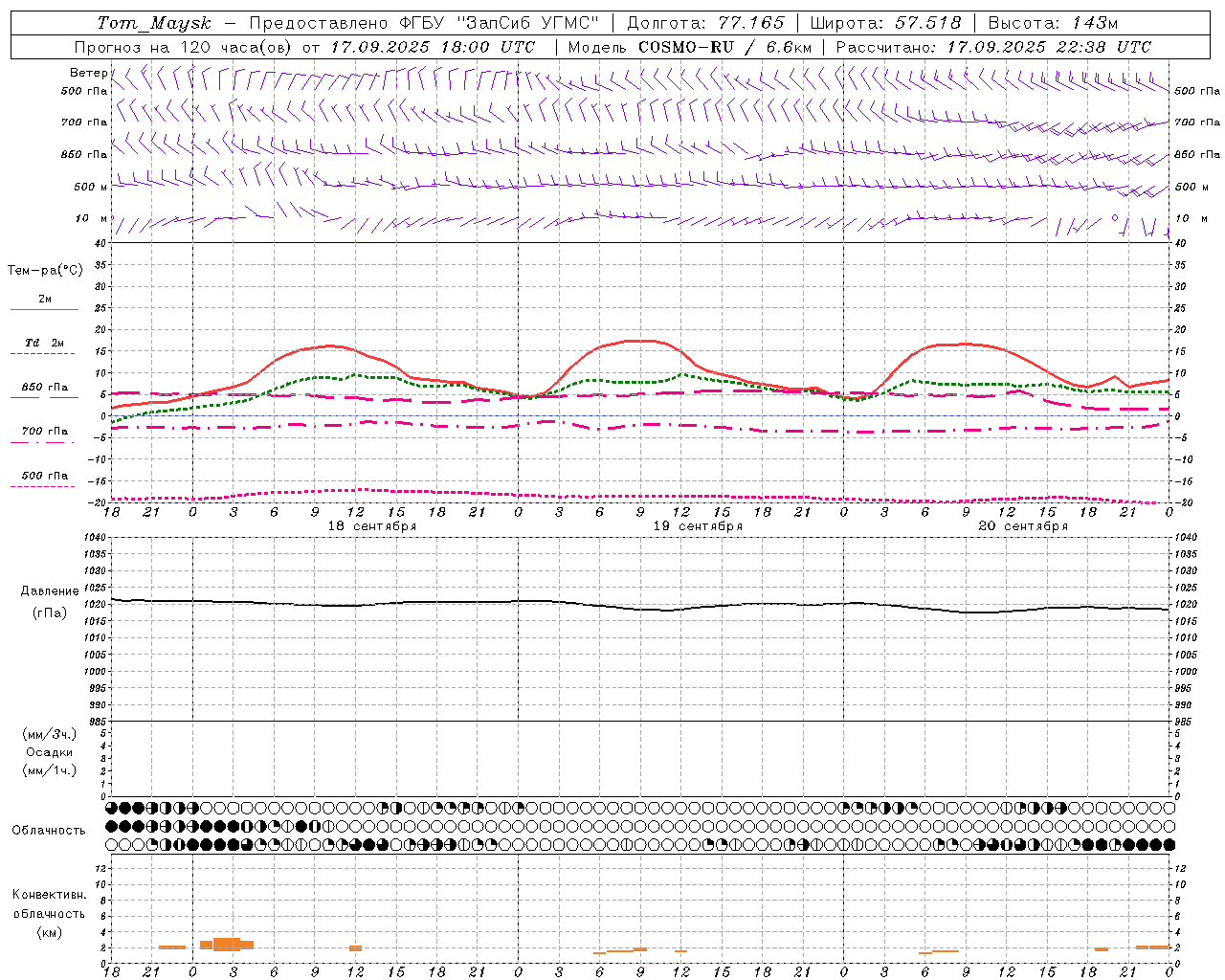Click the Конвективн. облачность panel label

point(49,913)
